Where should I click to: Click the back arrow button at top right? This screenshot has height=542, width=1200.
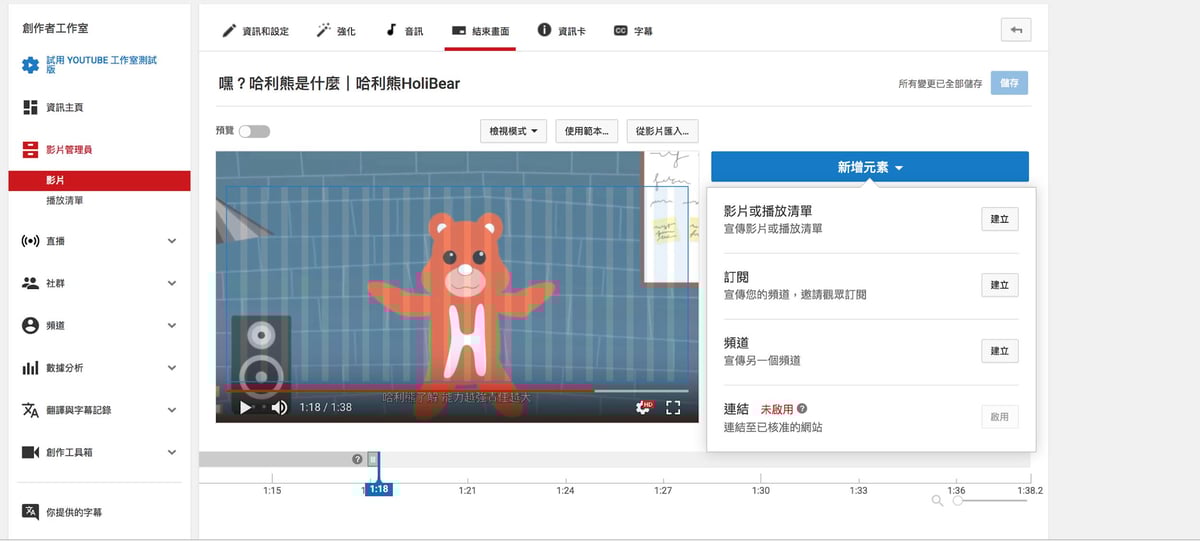(1015, 30)
